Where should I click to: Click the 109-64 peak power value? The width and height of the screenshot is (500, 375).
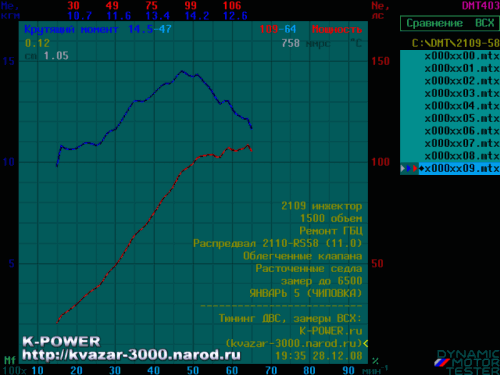[x=278, y=29]
